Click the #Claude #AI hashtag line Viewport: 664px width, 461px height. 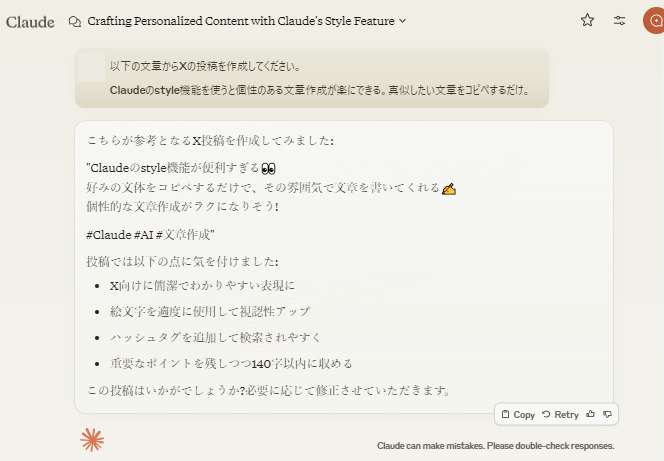[151, 235]
